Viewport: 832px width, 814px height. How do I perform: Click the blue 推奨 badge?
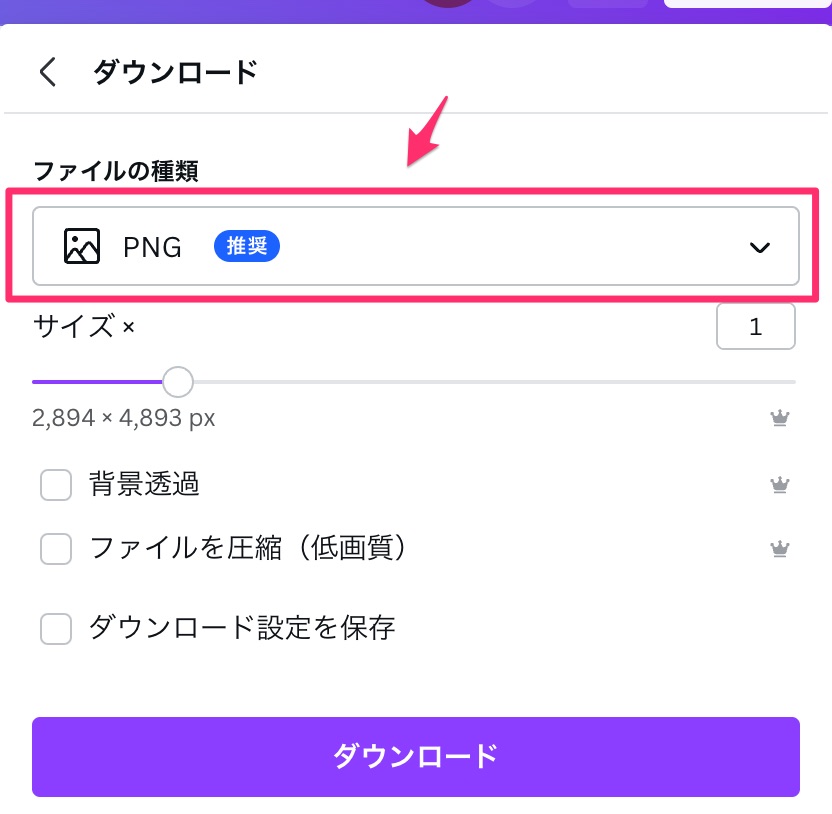coord(247,246)
